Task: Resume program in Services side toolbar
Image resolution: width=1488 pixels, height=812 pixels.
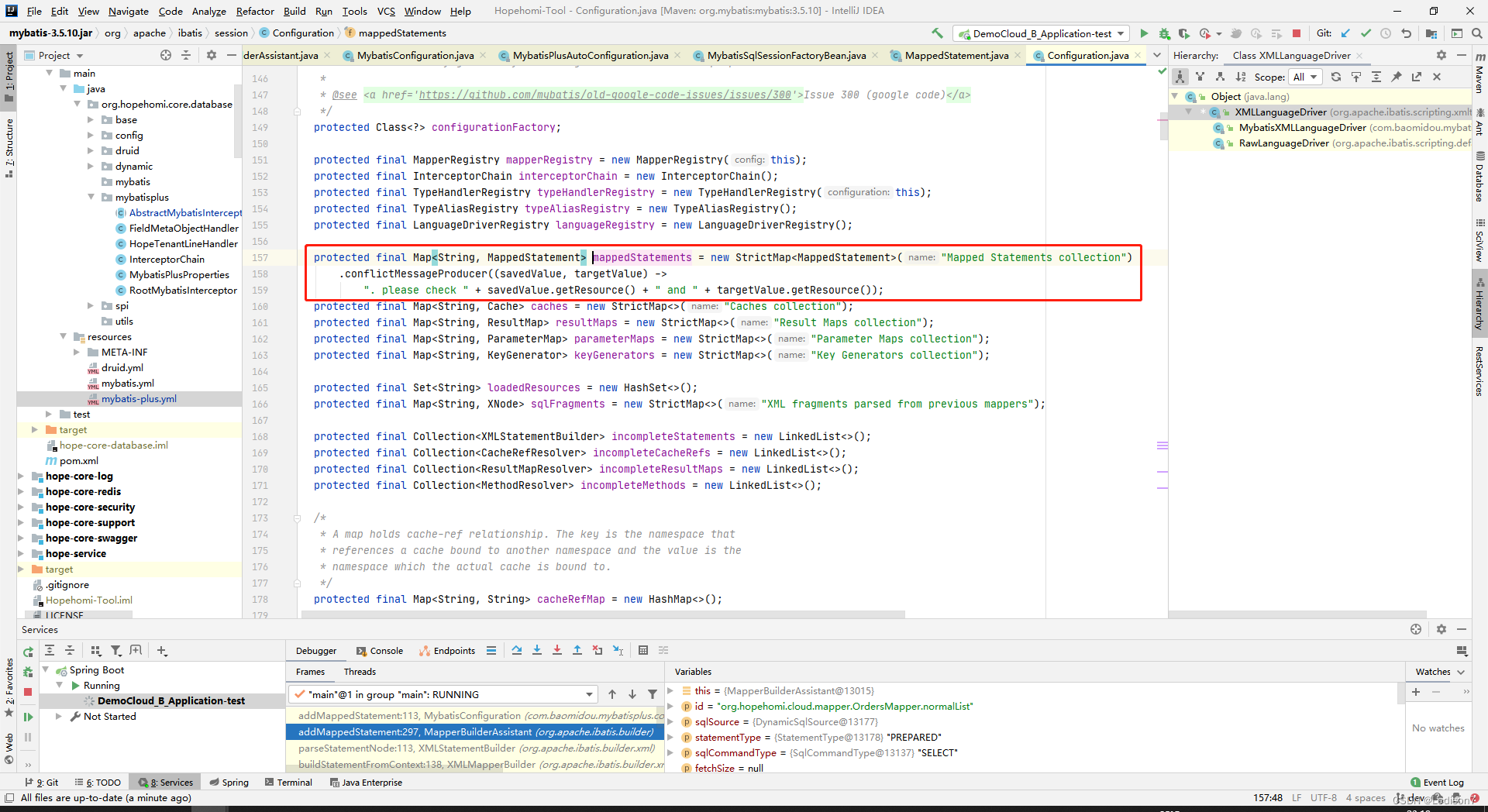Action: coord(28,717)
